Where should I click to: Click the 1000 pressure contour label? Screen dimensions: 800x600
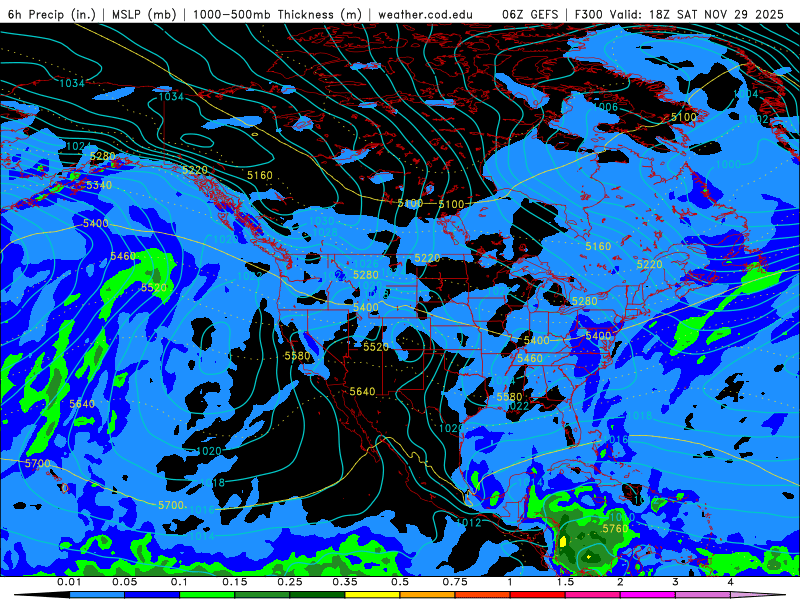pos(728,164)
